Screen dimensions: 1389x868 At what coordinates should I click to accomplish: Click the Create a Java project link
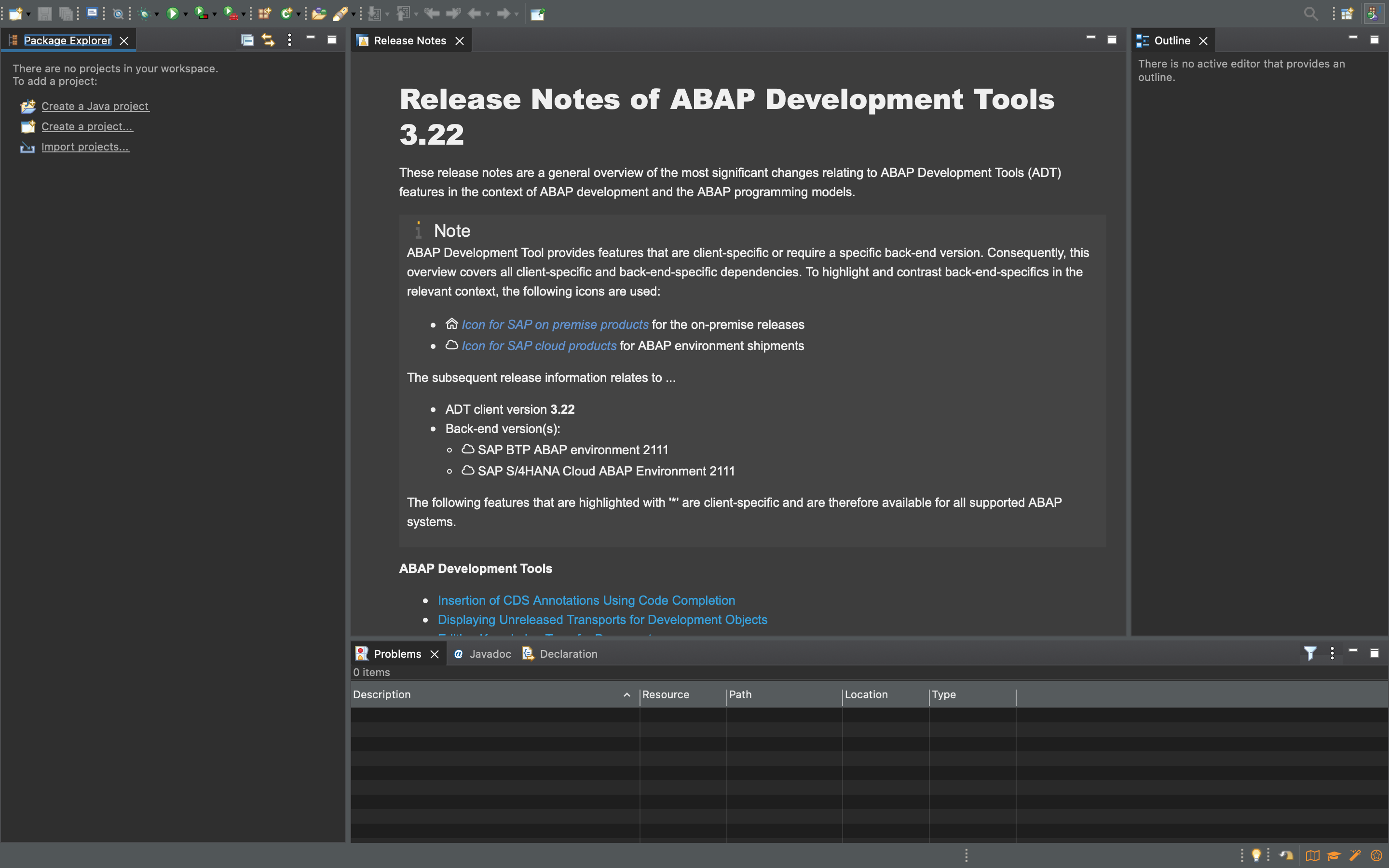tap(95, 106)
